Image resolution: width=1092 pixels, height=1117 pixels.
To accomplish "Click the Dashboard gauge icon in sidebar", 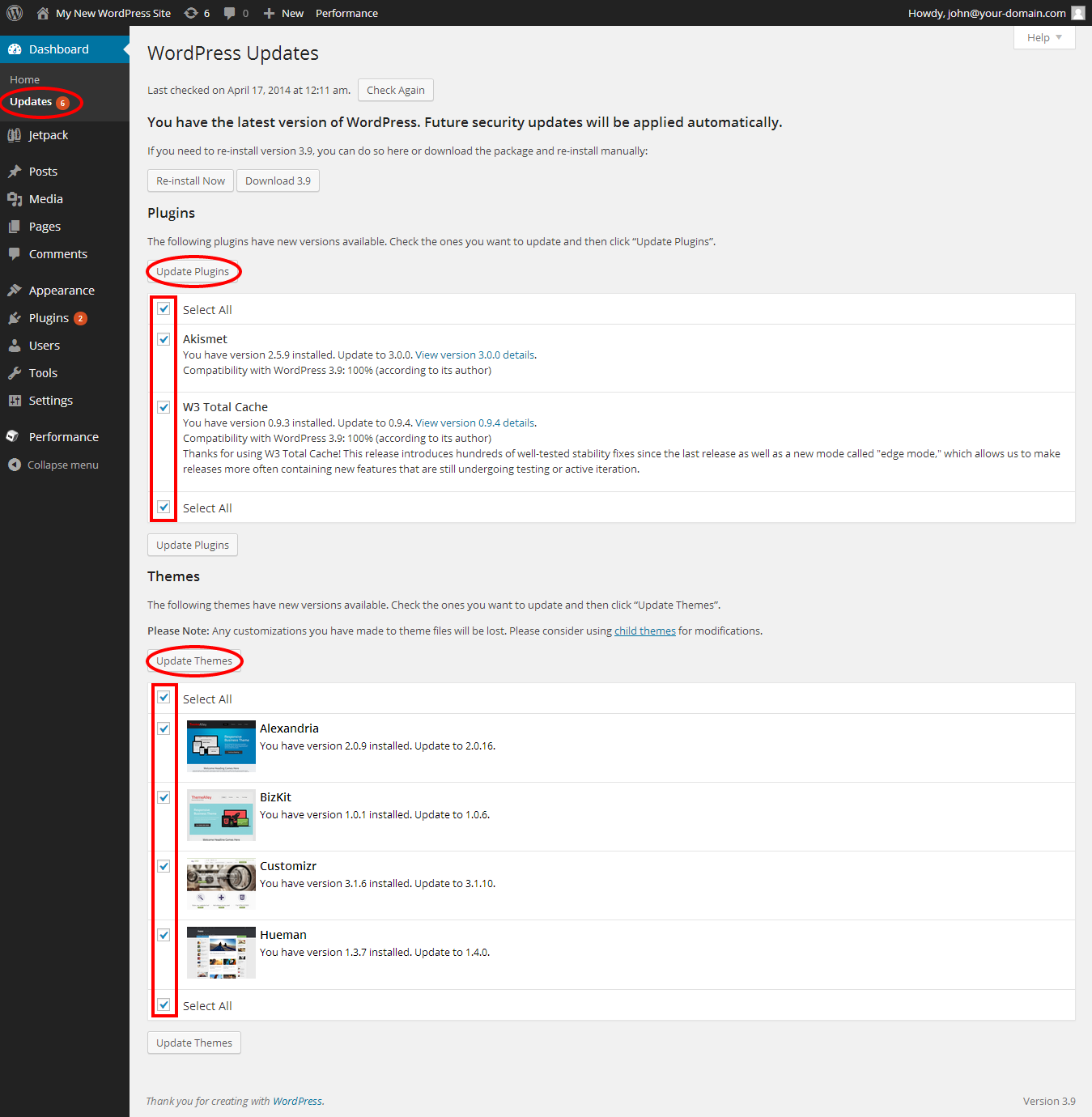I will coord(15,49).
